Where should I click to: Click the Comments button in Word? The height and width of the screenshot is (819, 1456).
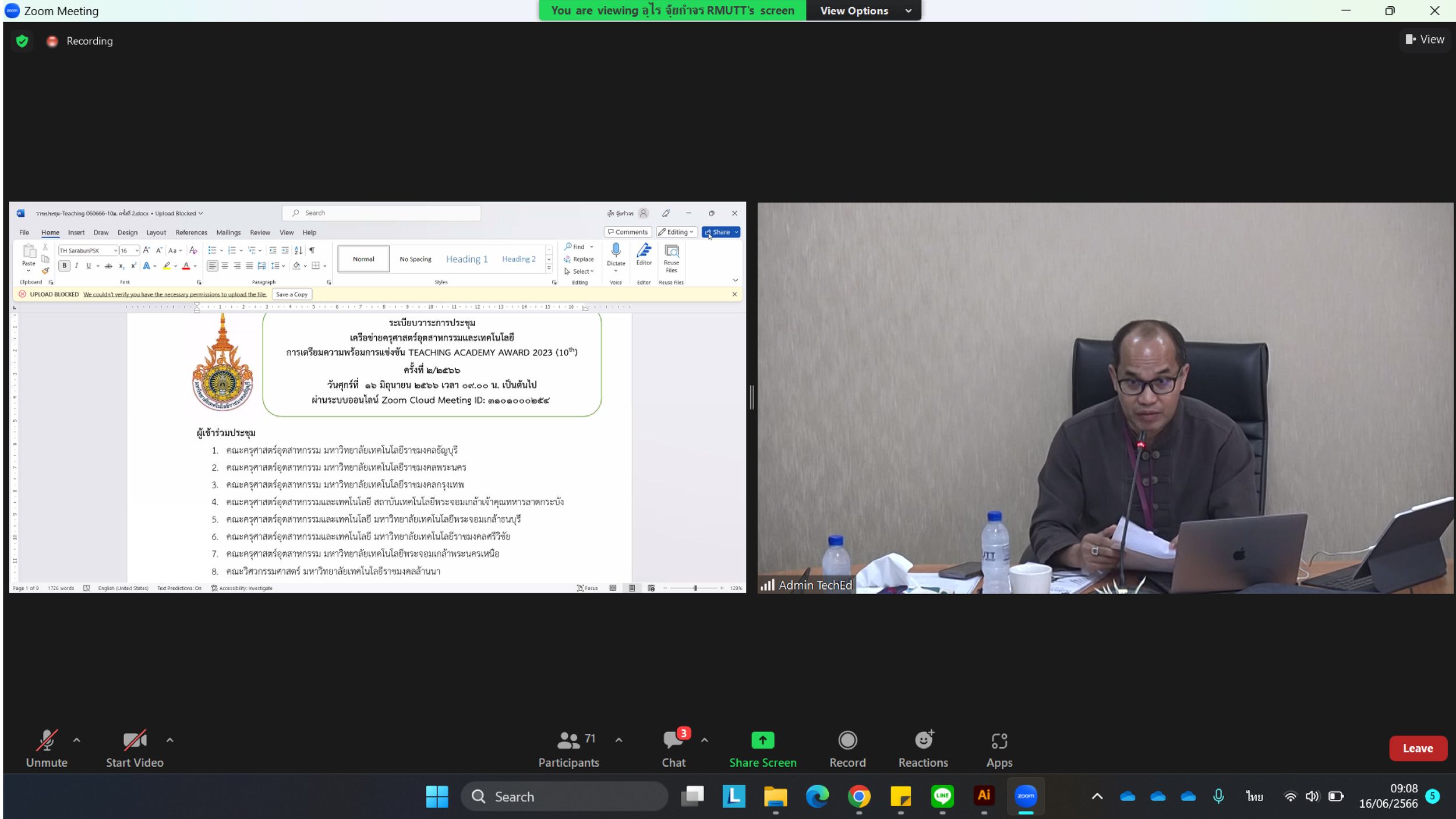coord(628,232)
